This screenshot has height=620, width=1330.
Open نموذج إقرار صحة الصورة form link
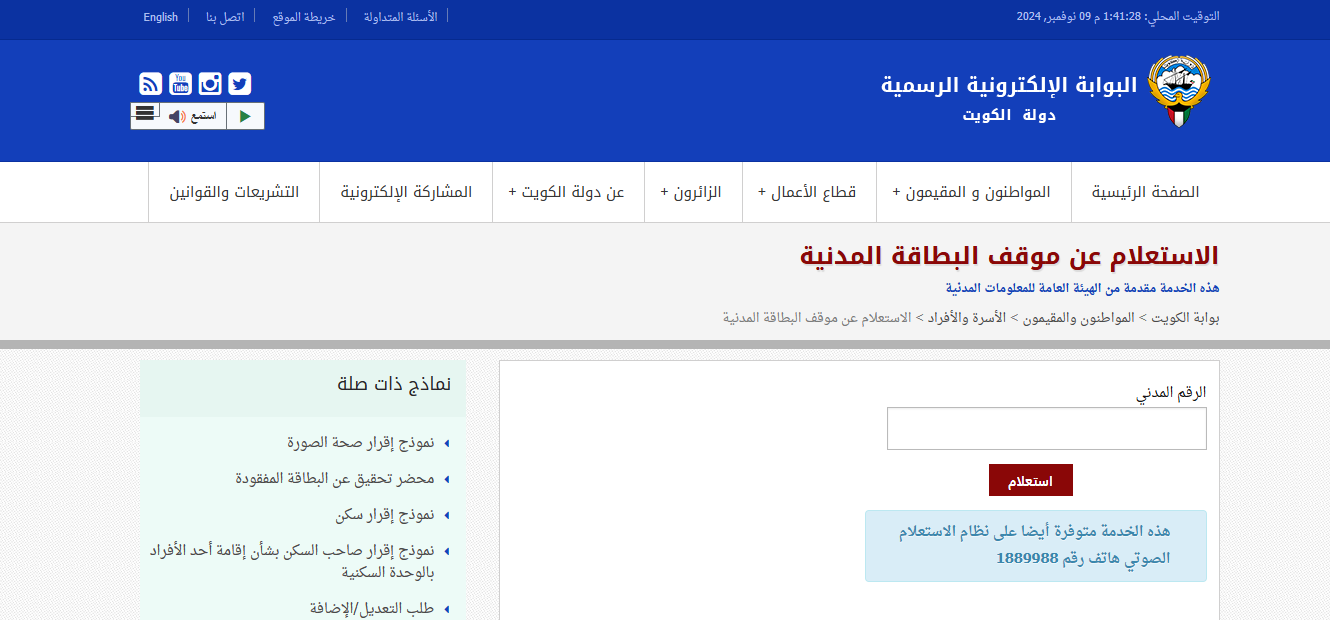(x=360, y=443)
